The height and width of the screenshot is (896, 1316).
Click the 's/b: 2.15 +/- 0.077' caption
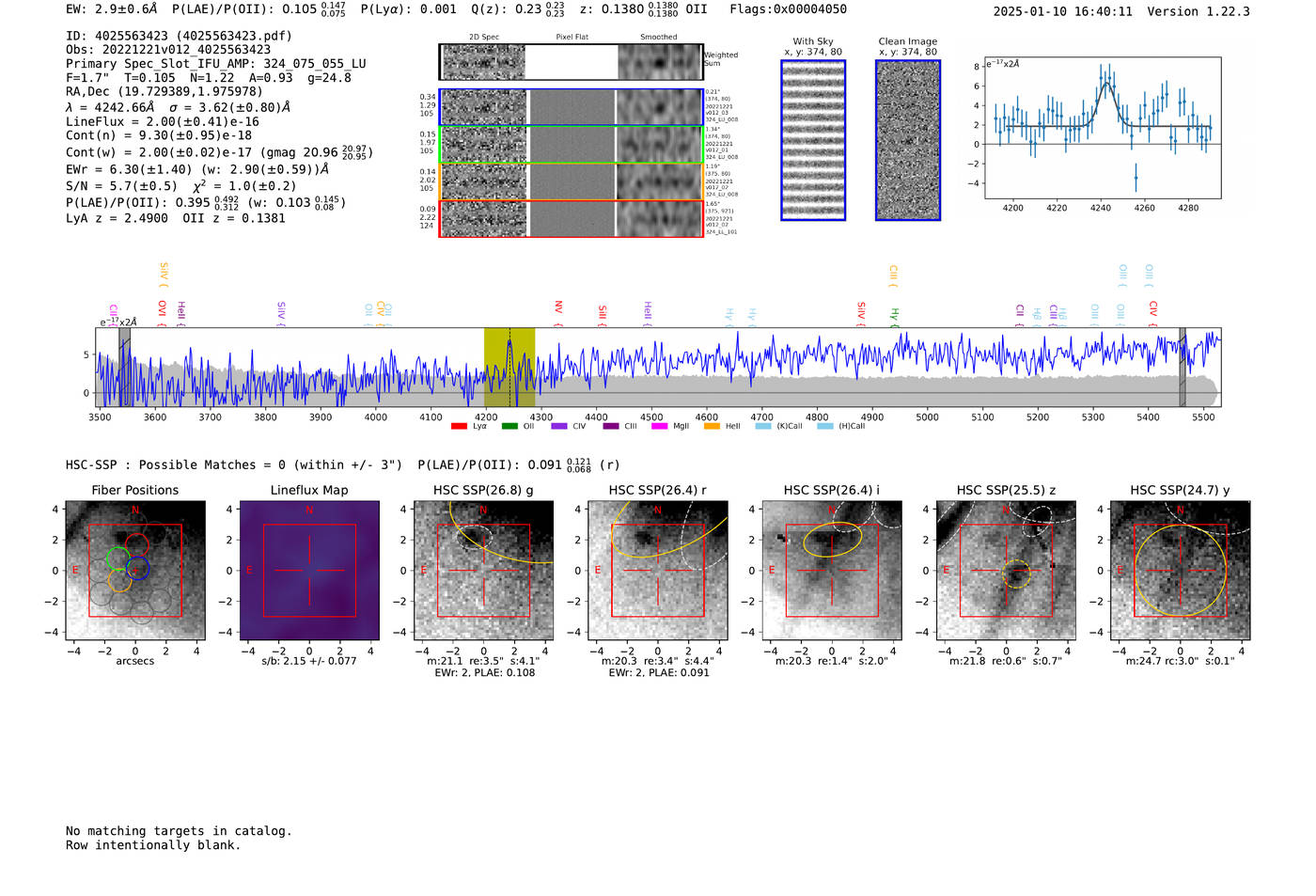pyautogui.click(x=309, y=661)
